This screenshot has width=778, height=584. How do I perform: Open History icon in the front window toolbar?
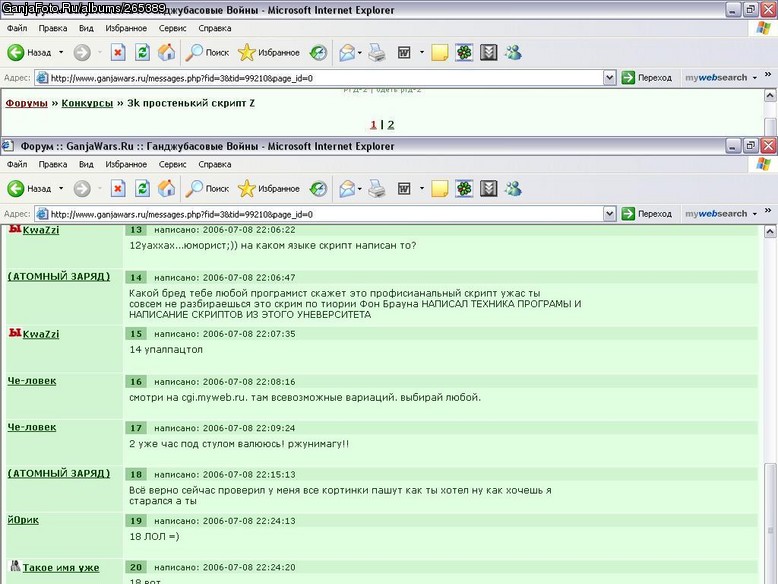coord(318,189)
